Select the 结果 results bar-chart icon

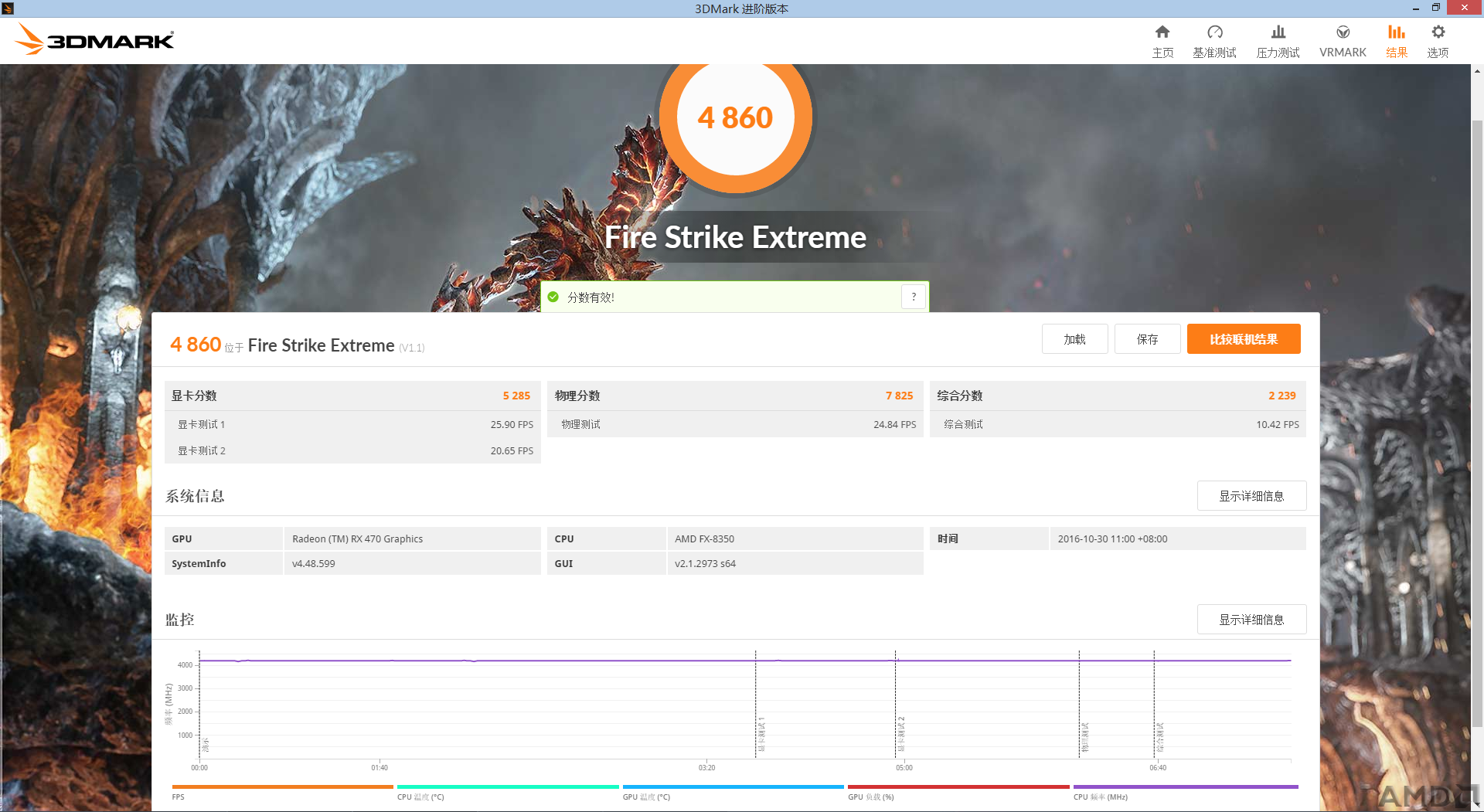coord(1396,32)
